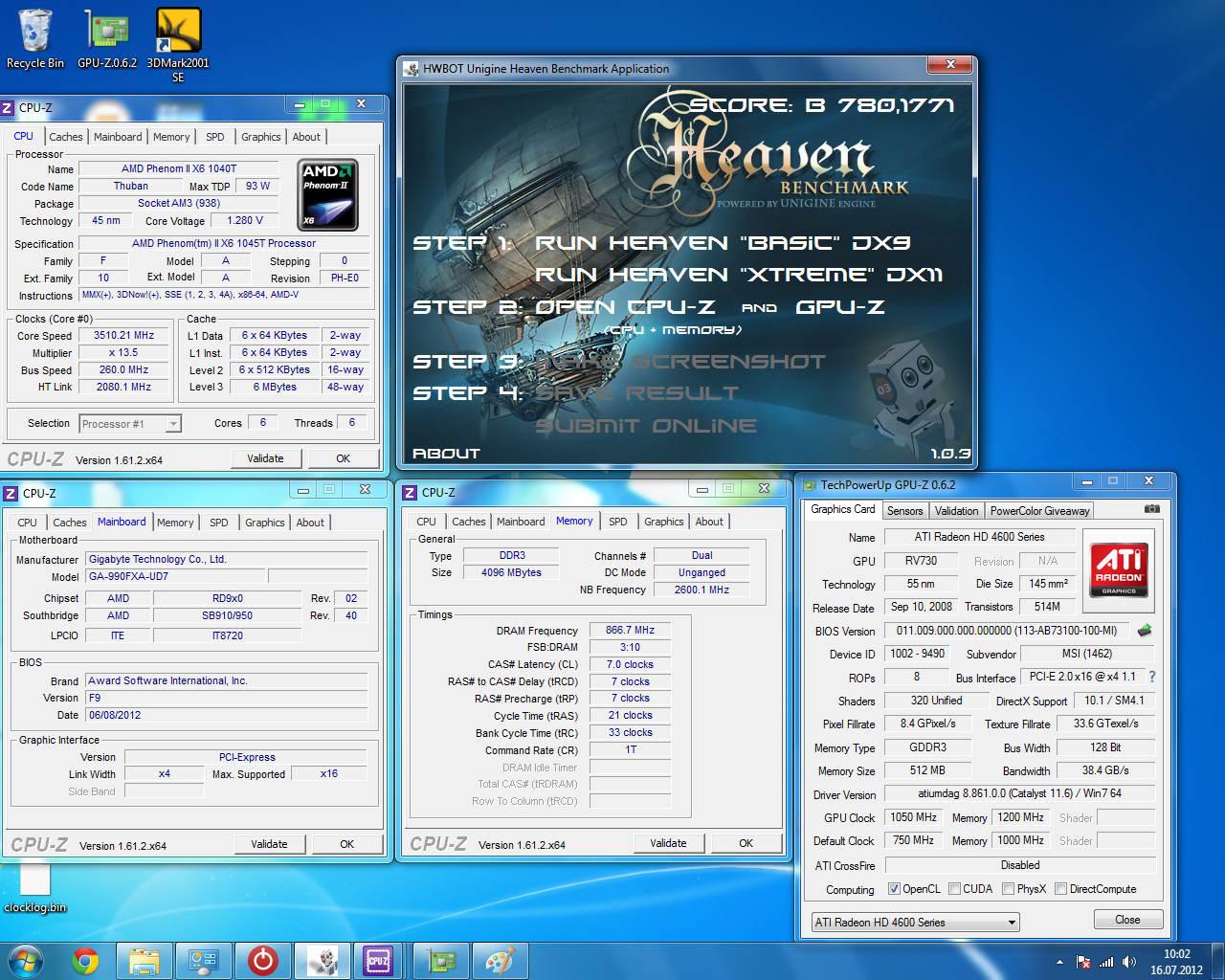The height and width of the screenshot is (980, 1225).
Task: Open the 3DMark2001 SE desktop shortcut
Action: tap(178, 45)
